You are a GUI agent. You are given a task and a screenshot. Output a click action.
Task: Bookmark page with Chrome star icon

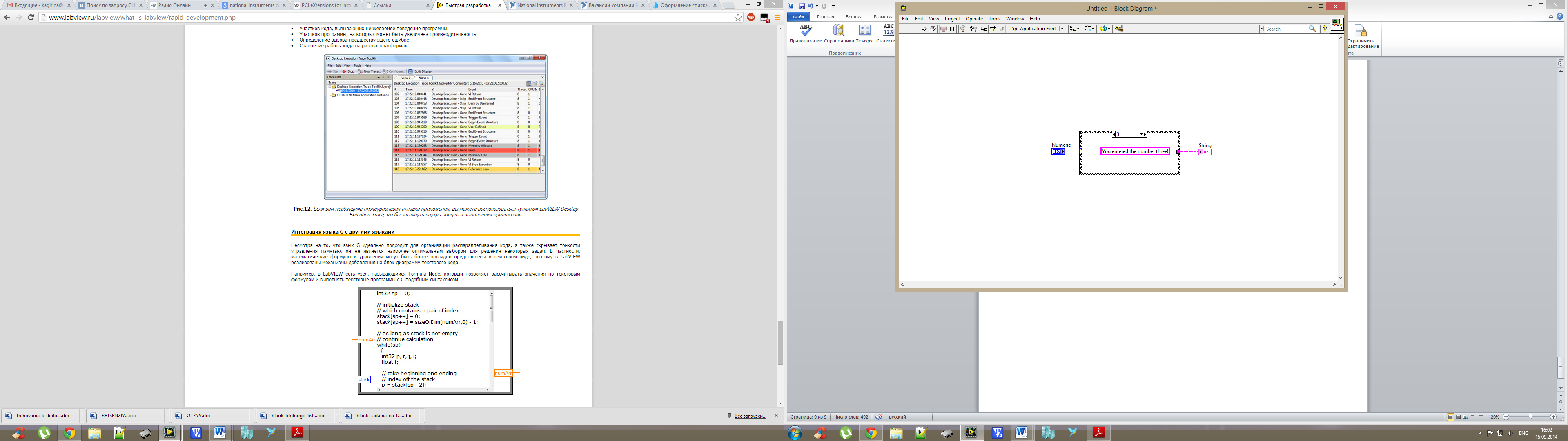pos(738,18)
